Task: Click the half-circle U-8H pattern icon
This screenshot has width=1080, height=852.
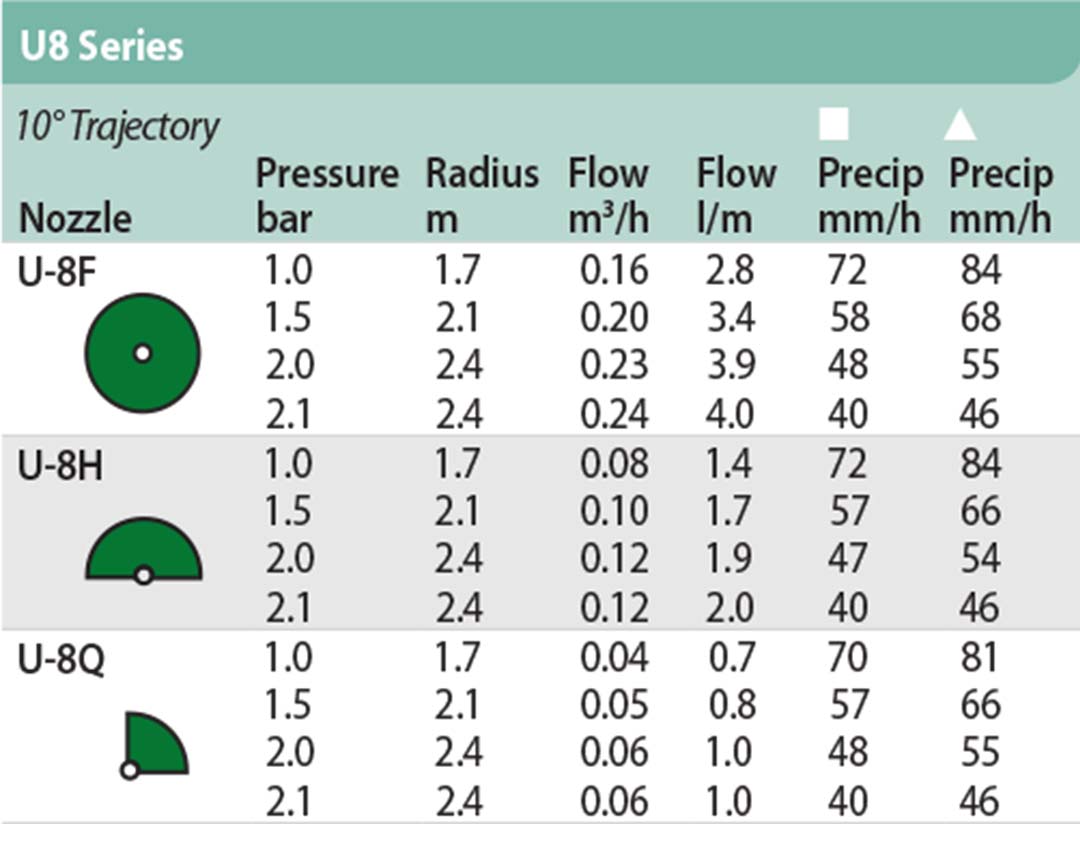Action: (143, 550)
